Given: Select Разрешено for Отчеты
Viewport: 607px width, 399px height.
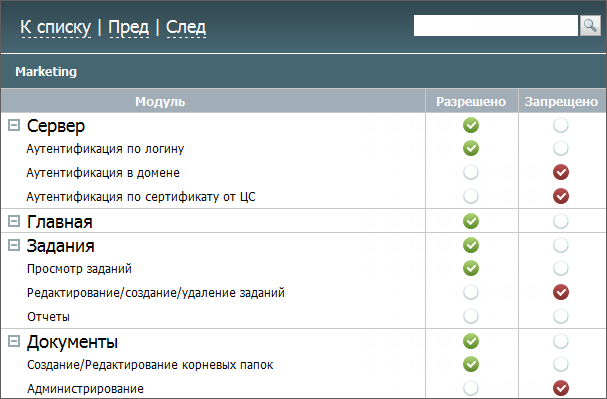Looking at the screenshot, I should [x=471, y=316].
